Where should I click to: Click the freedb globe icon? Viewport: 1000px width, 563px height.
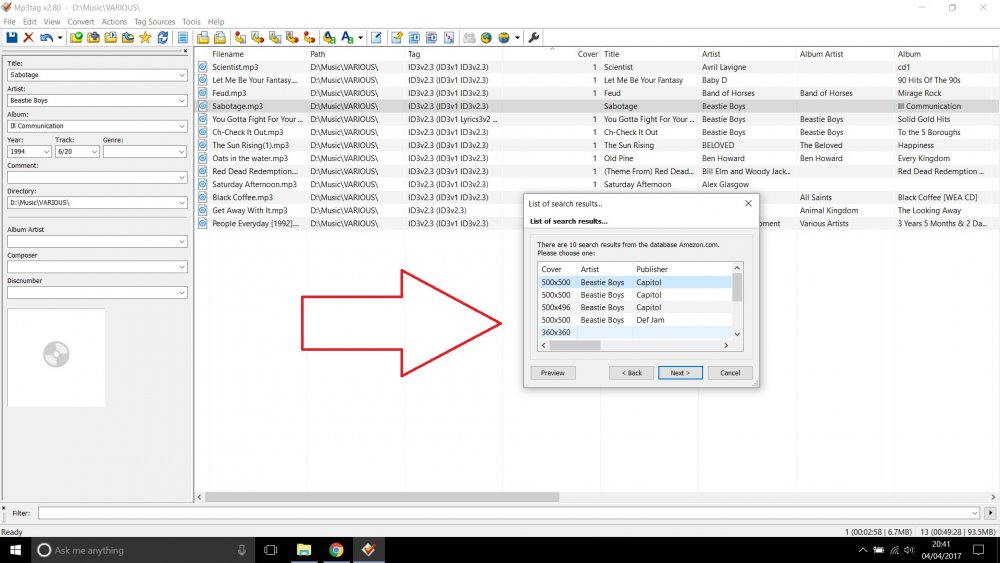pyautogui.click(x=487, y=38)
